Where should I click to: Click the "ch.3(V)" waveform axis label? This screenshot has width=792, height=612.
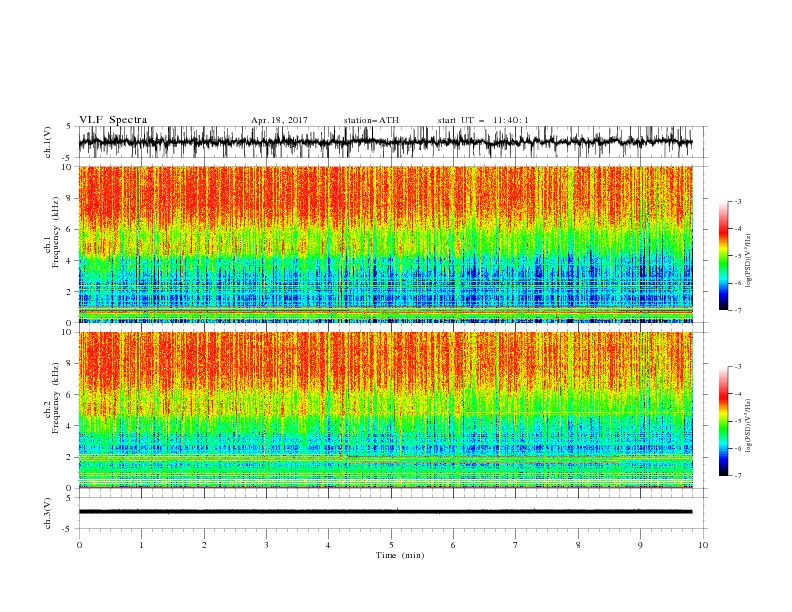pyautogui.click(x=48, y=513)
